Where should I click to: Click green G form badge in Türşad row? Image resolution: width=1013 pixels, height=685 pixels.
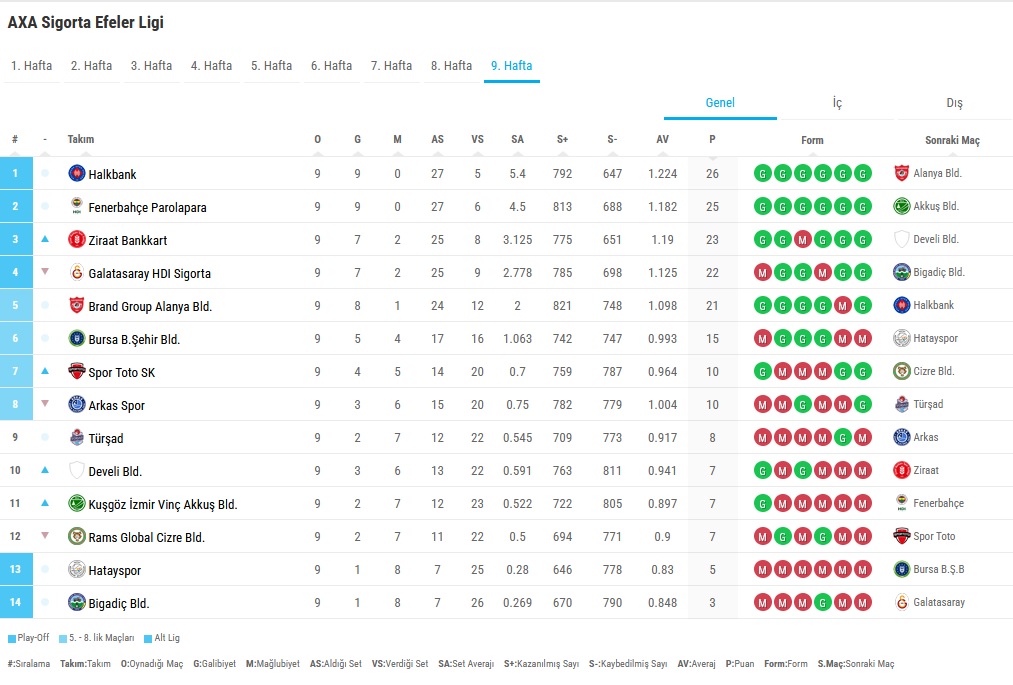pyautogui.click(x=842, y=437)
